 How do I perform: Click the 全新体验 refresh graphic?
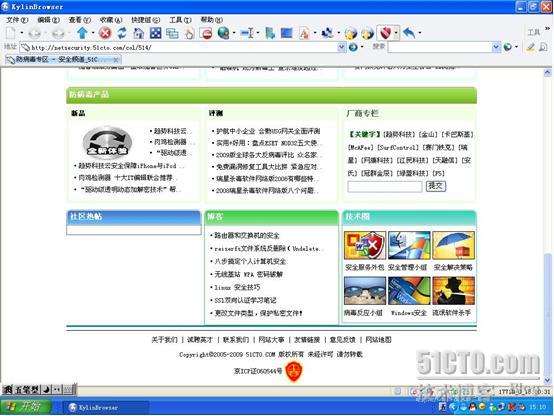click(x=107, y=141)
